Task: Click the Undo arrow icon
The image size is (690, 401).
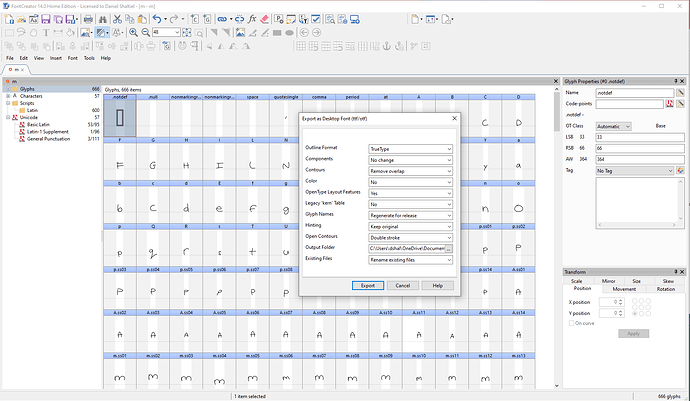Action: [x=157, y=19]
